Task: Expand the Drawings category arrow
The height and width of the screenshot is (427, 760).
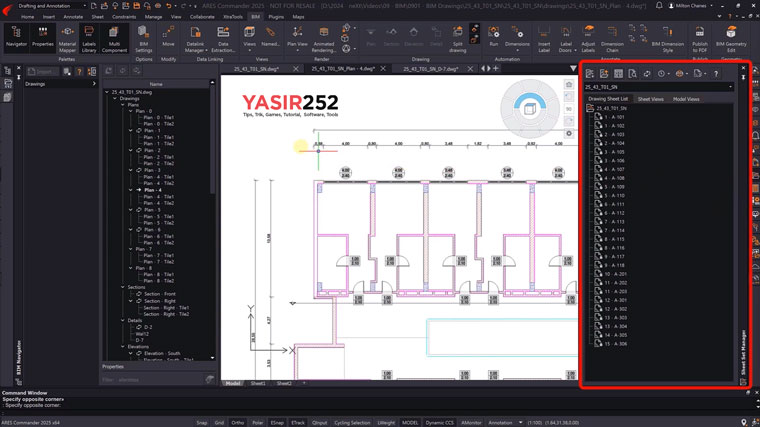Action: pos(94,84)
